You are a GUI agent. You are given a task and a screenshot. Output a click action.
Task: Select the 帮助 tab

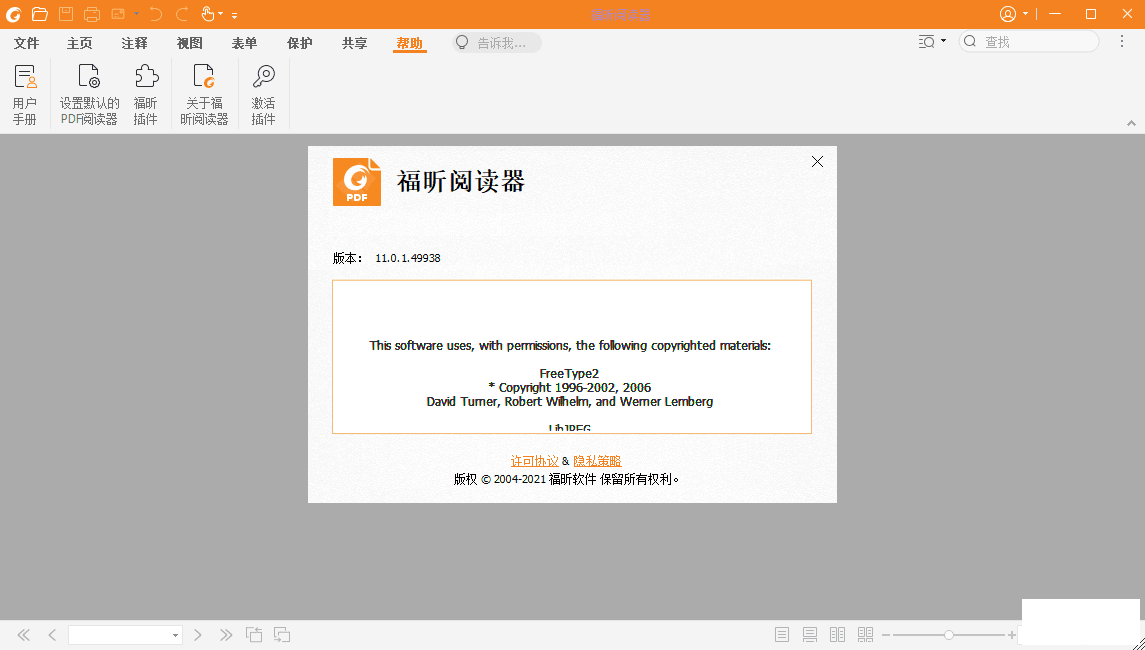pyautogui.click(x=410, y=43)
